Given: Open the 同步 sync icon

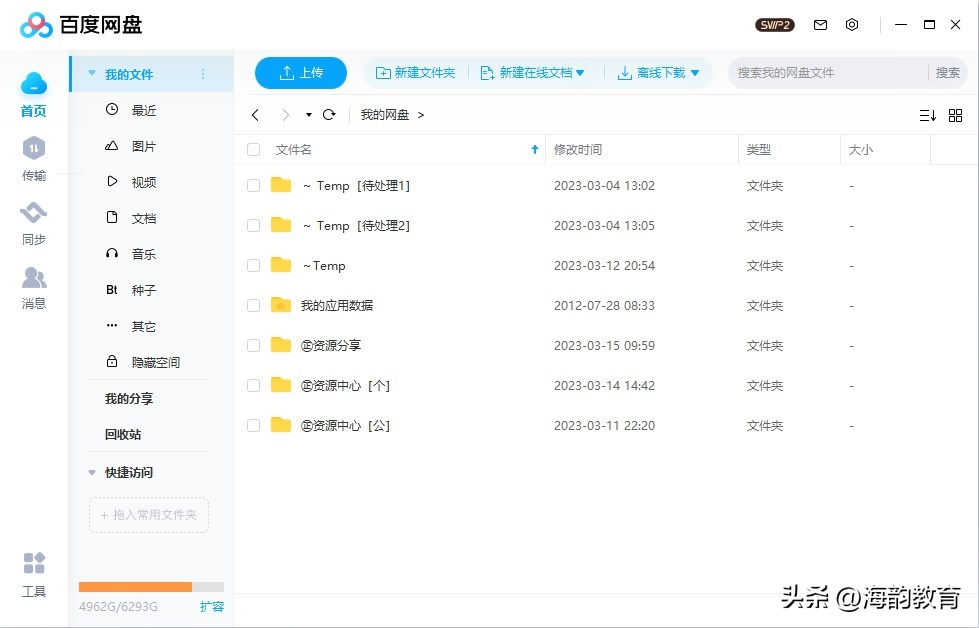Looking at the screenshot, I should pyautogui.click(x=34, y=213).
